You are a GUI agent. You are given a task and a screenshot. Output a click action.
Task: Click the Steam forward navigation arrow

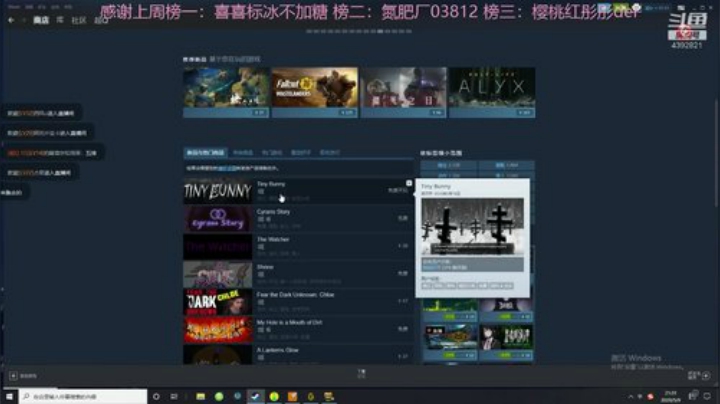pos(23,20)
